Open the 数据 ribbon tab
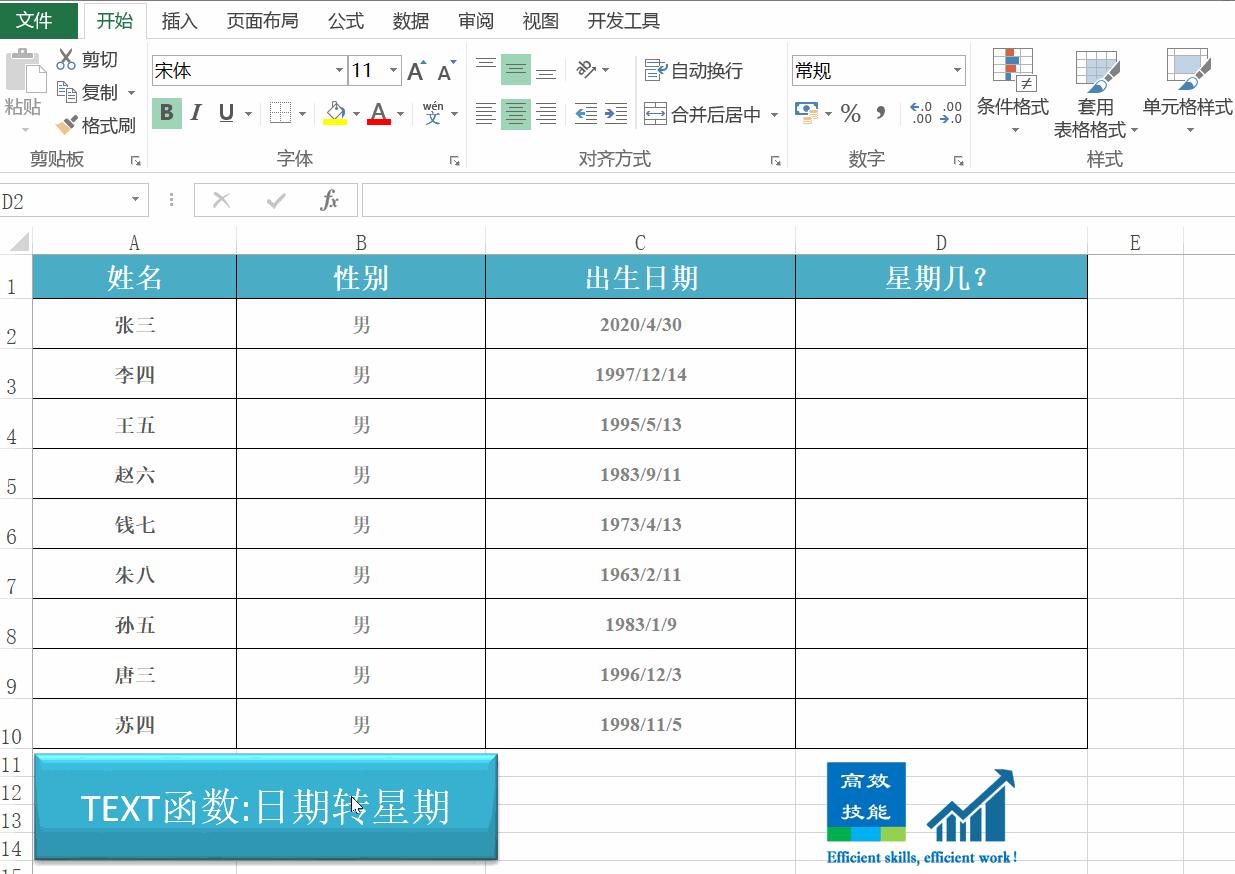The image size is (1235, 874). click(x=410, y=19)
